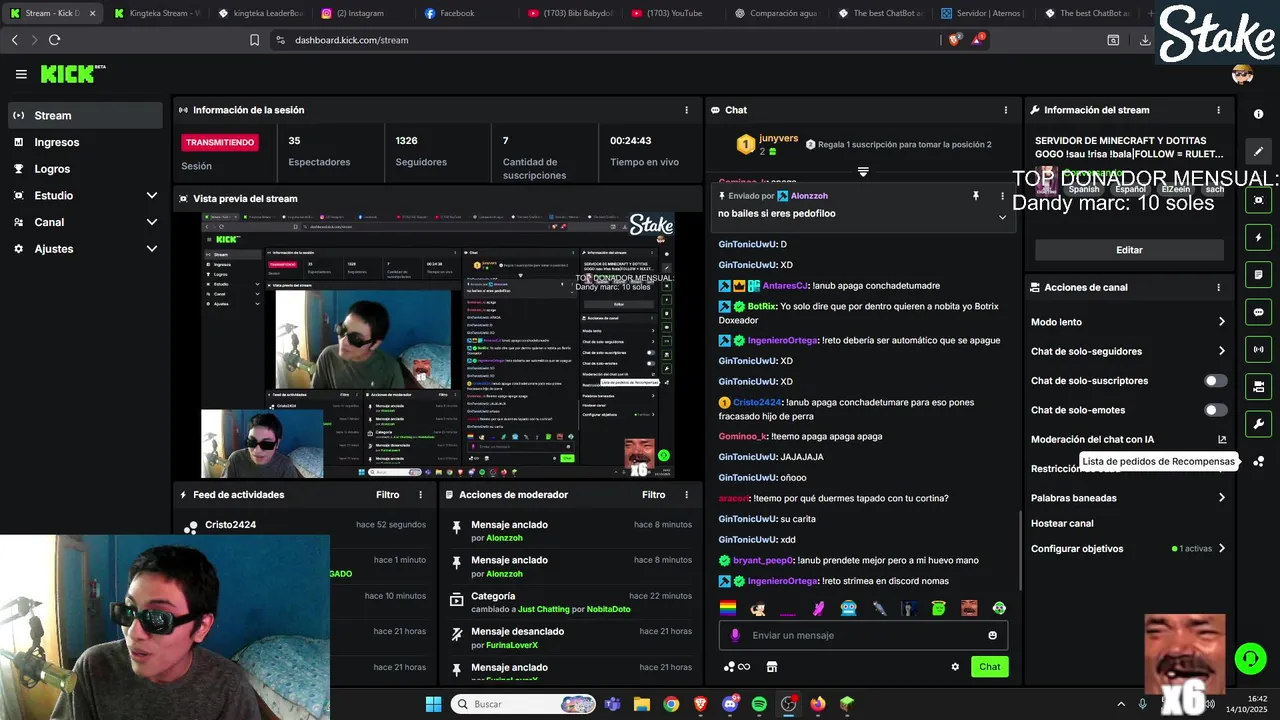This screenshot has height=720, width=1280.
Task: Click the screen capture icon in right toolbar
Action: pyautogui.click(x=1258, y=200)
